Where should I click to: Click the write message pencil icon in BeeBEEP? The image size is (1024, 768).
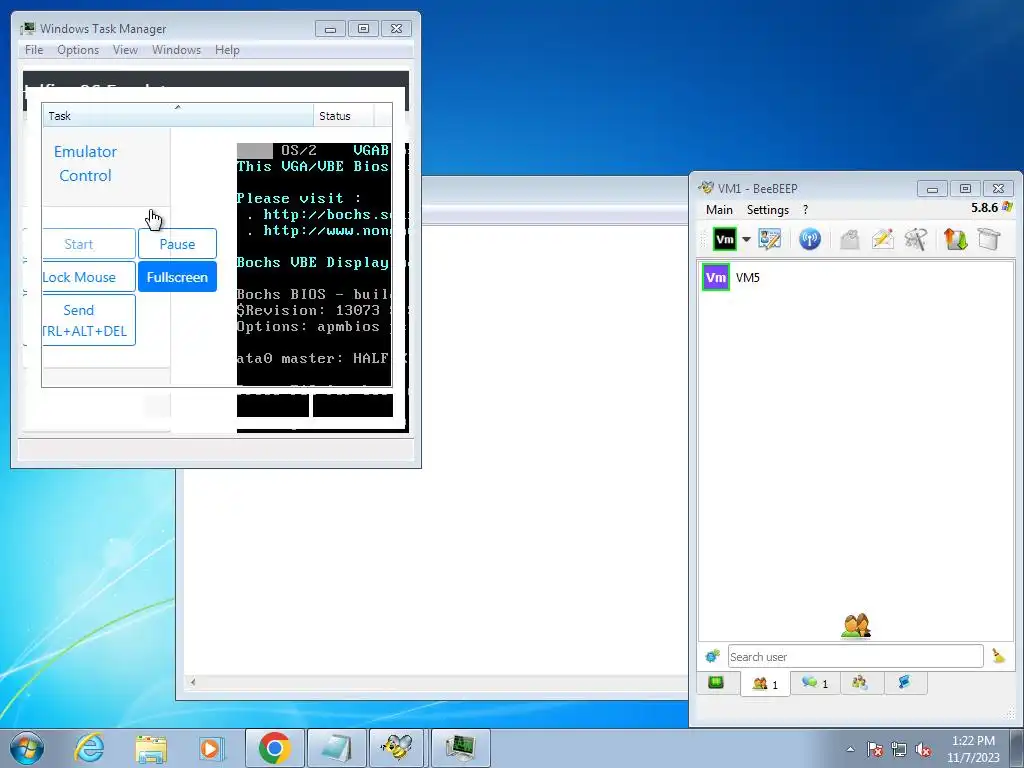[883, 240]
